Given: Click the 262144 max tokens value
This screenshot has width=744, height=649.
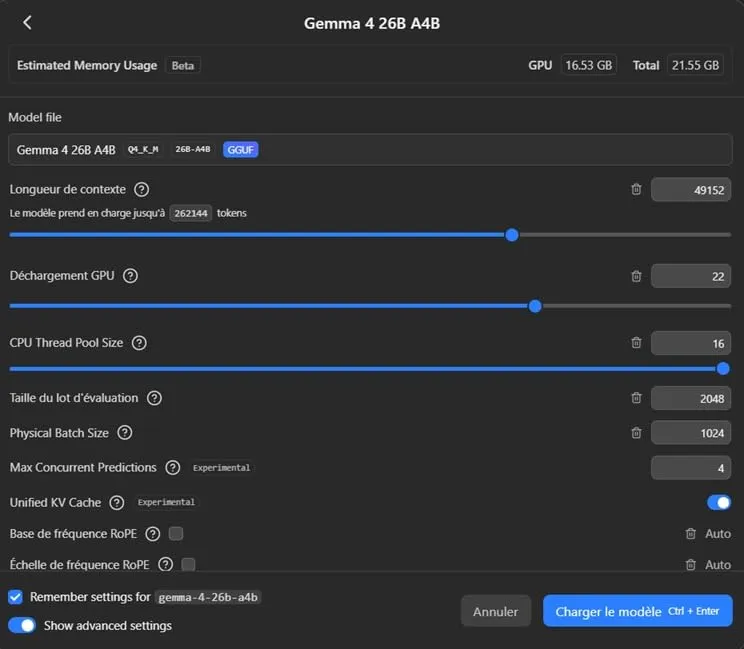Looking at the screenshot, I should pyautogui.click(x=191, y=213).
